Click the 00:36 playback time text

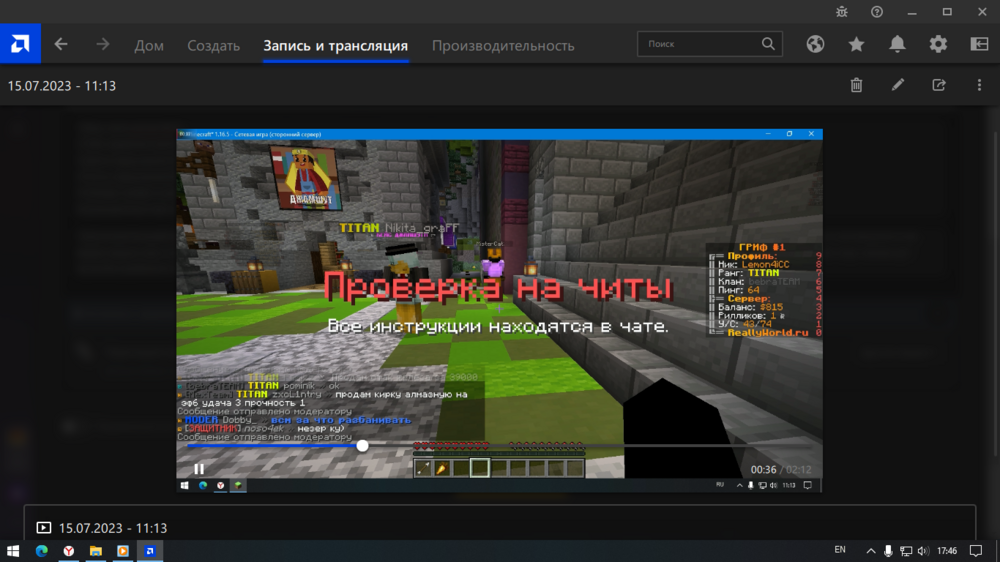(x=763, y=470)
